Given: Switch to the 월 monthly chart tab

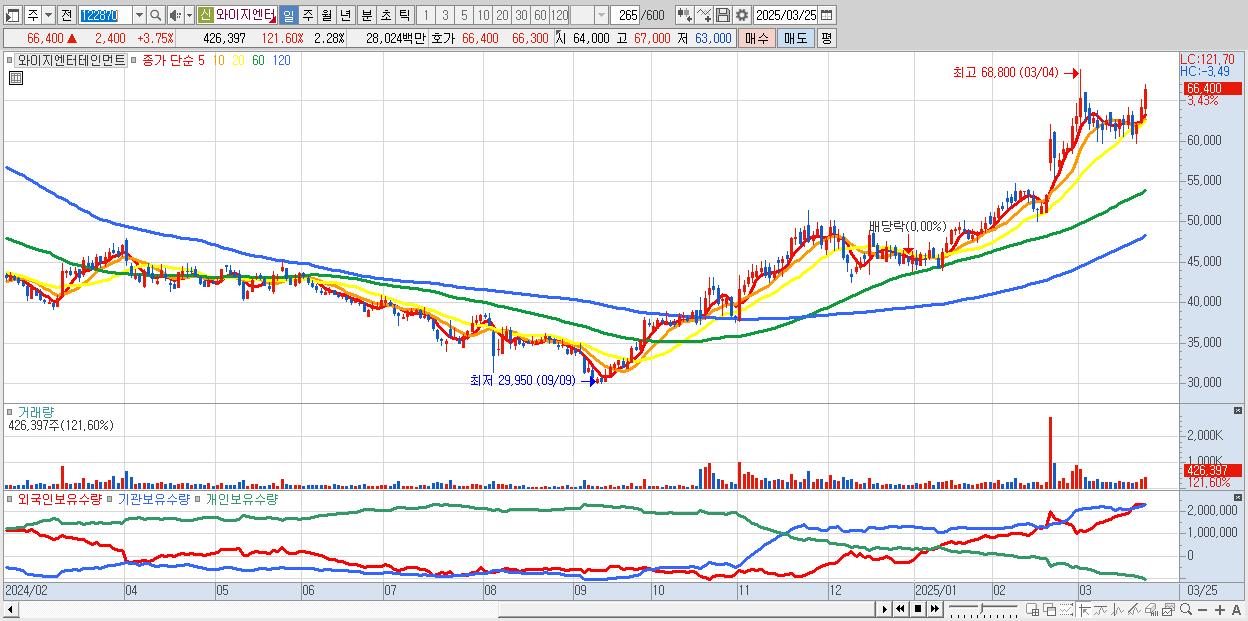Looking at the screenshot, I should point(326,15).
